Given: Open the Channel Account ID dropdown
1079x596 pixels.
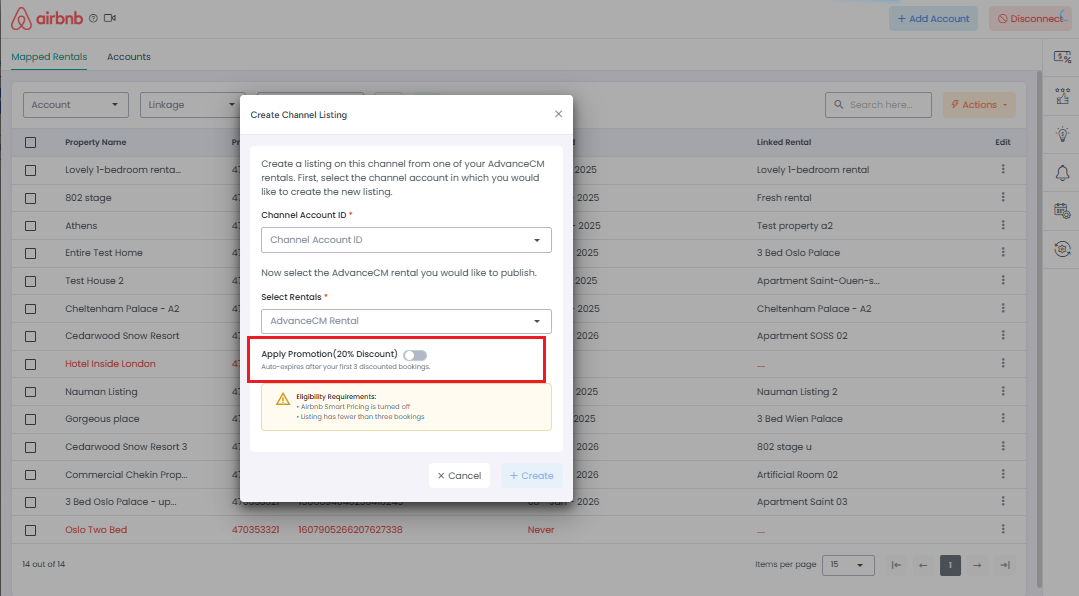Looking at the screenshot, I should [x=406, y=240].
